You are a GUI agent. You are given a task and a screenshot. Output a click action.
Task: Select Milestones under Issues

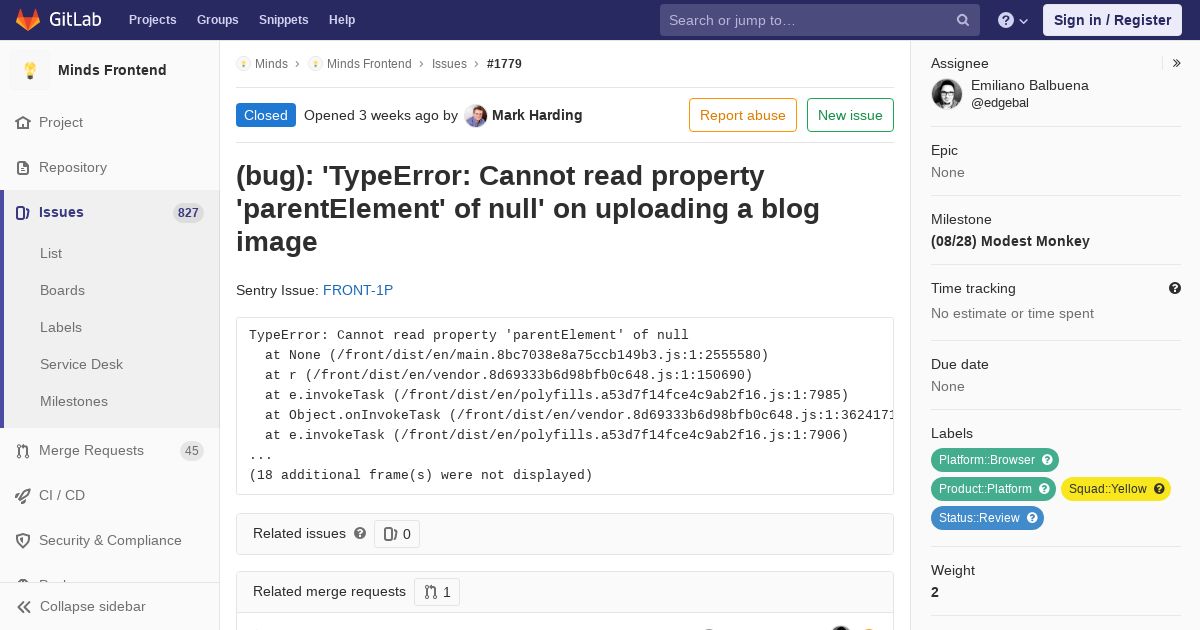(74, 402)
